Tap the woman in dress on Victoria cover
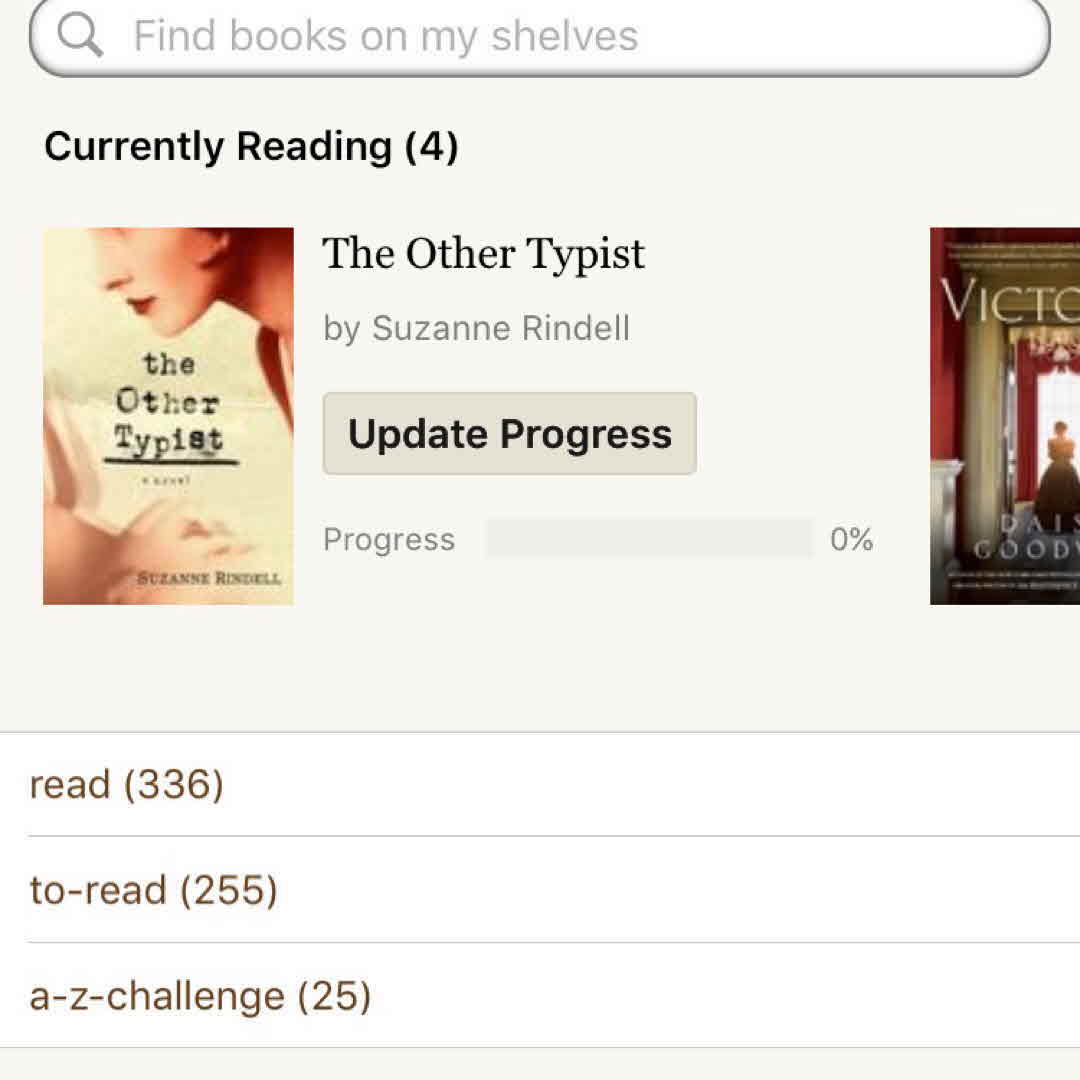The height and width of the screenshot is (1080, 1080). pyautogui.click(x=1058, y=460)
